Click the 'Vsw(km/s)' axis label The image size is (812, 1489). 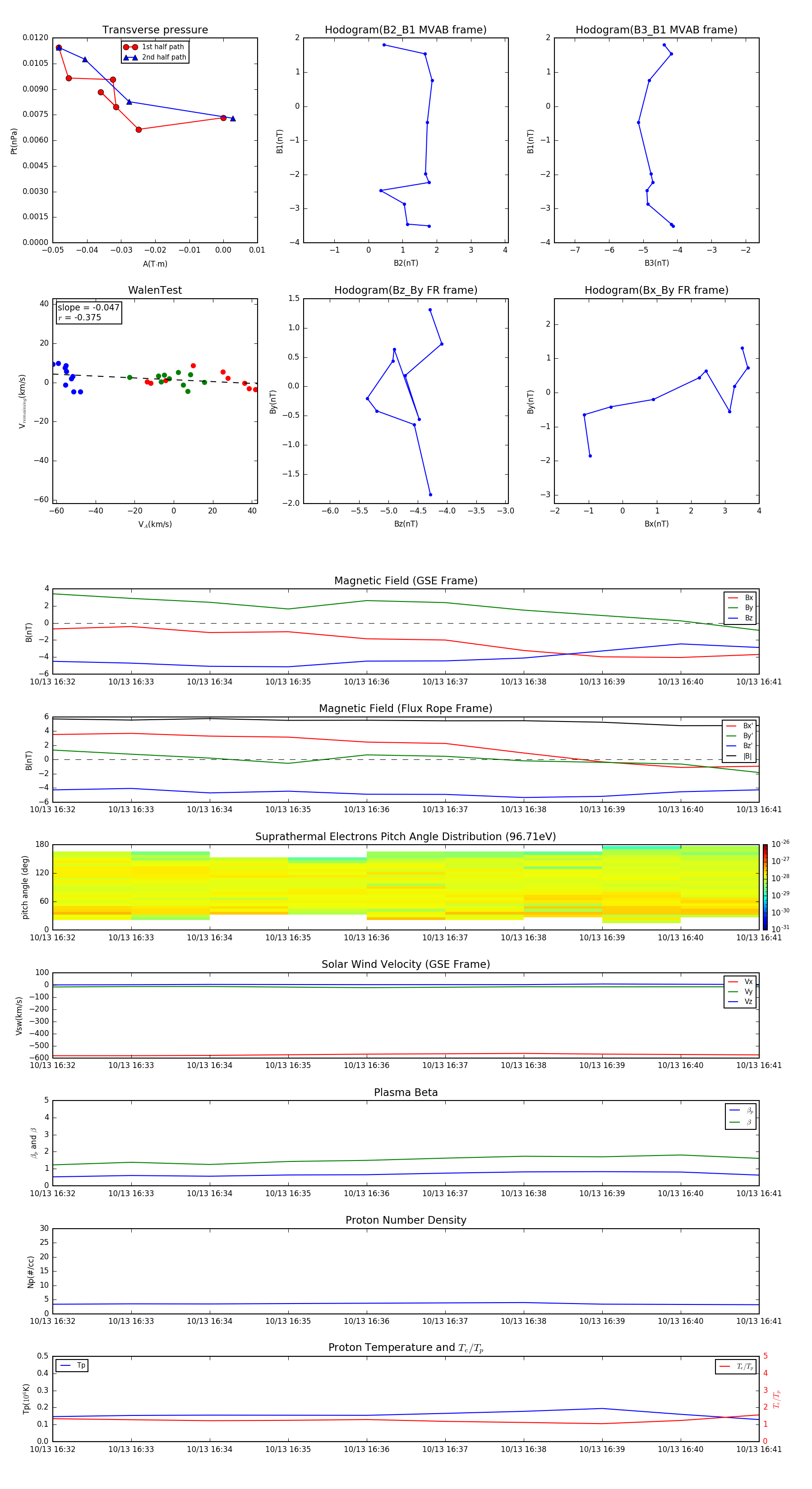coord(19,1016)
